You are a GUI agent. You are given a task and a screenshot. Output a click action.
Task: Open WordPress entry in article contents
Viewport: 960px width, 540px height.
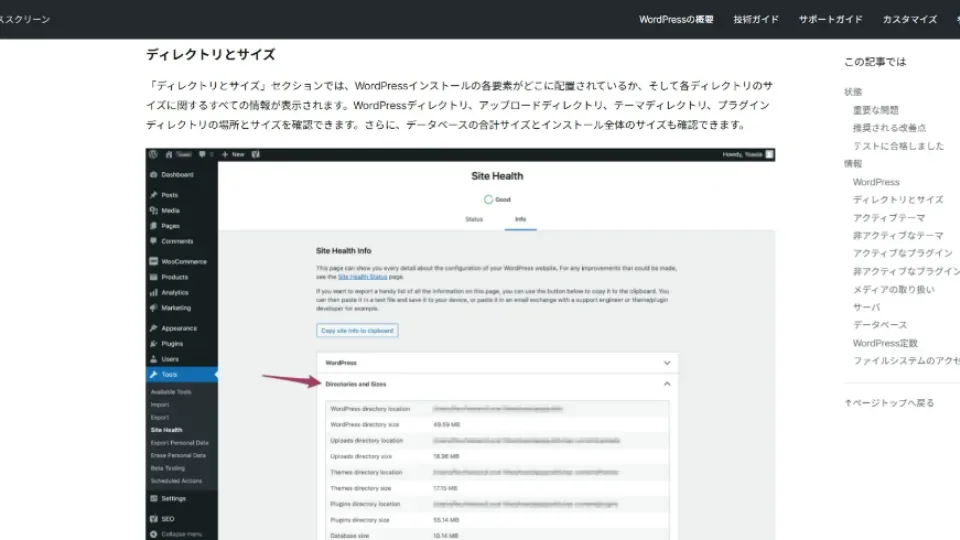coord(876,182)
